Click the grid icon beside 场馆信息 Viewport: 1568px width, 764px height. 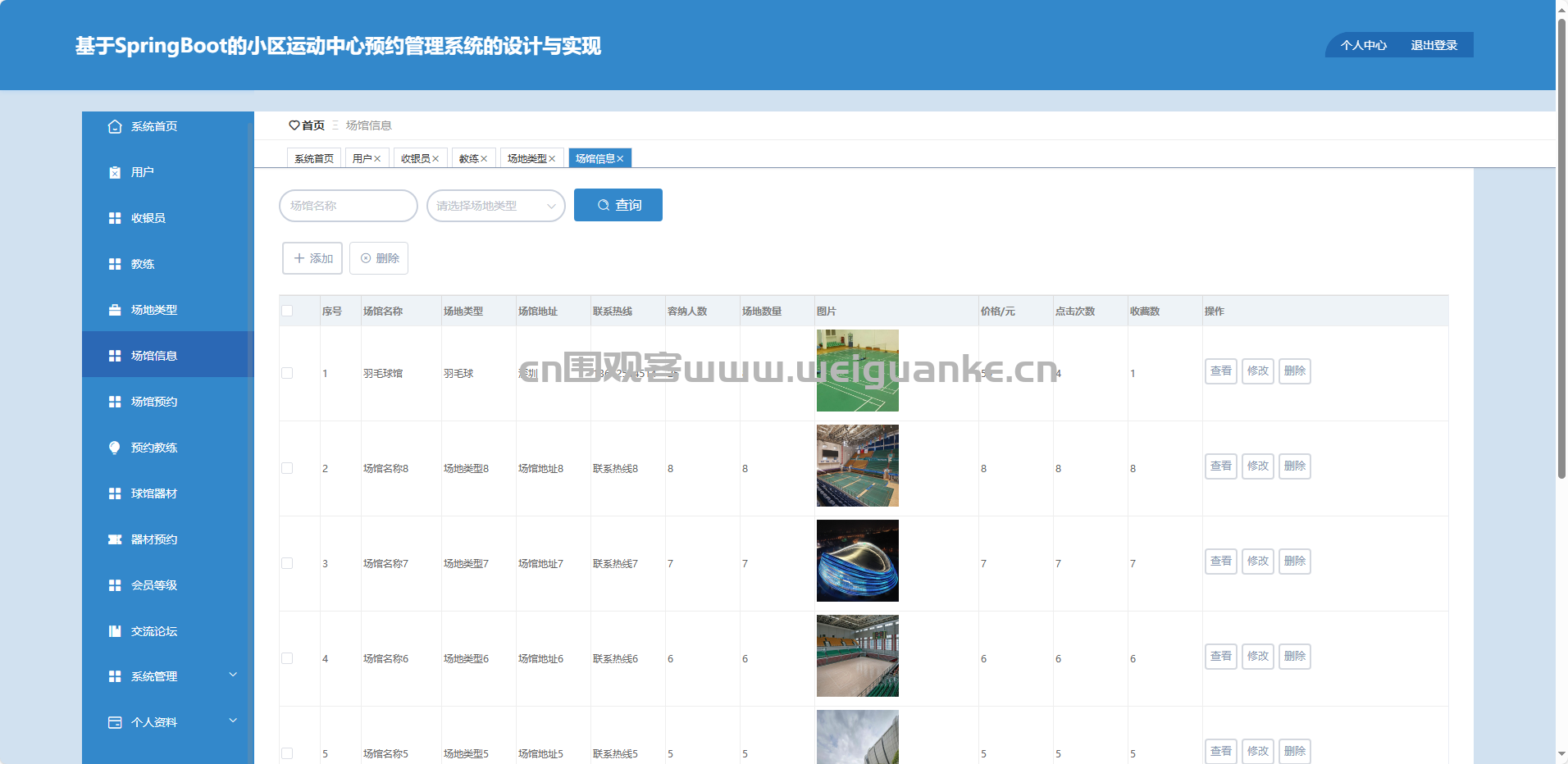115,356
